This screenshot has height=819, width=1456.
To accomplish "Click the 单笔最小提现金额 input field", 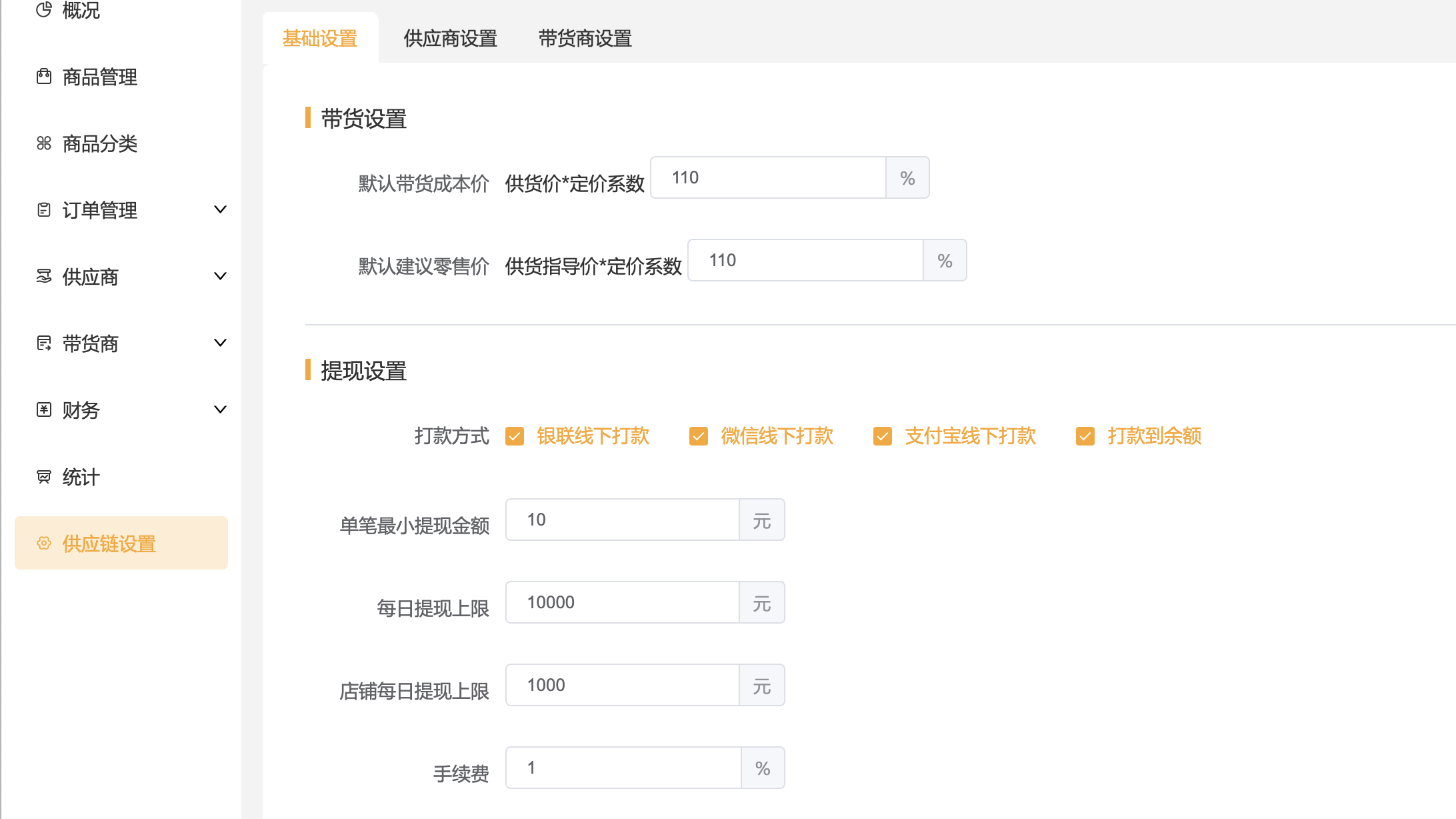I will 623,520.
